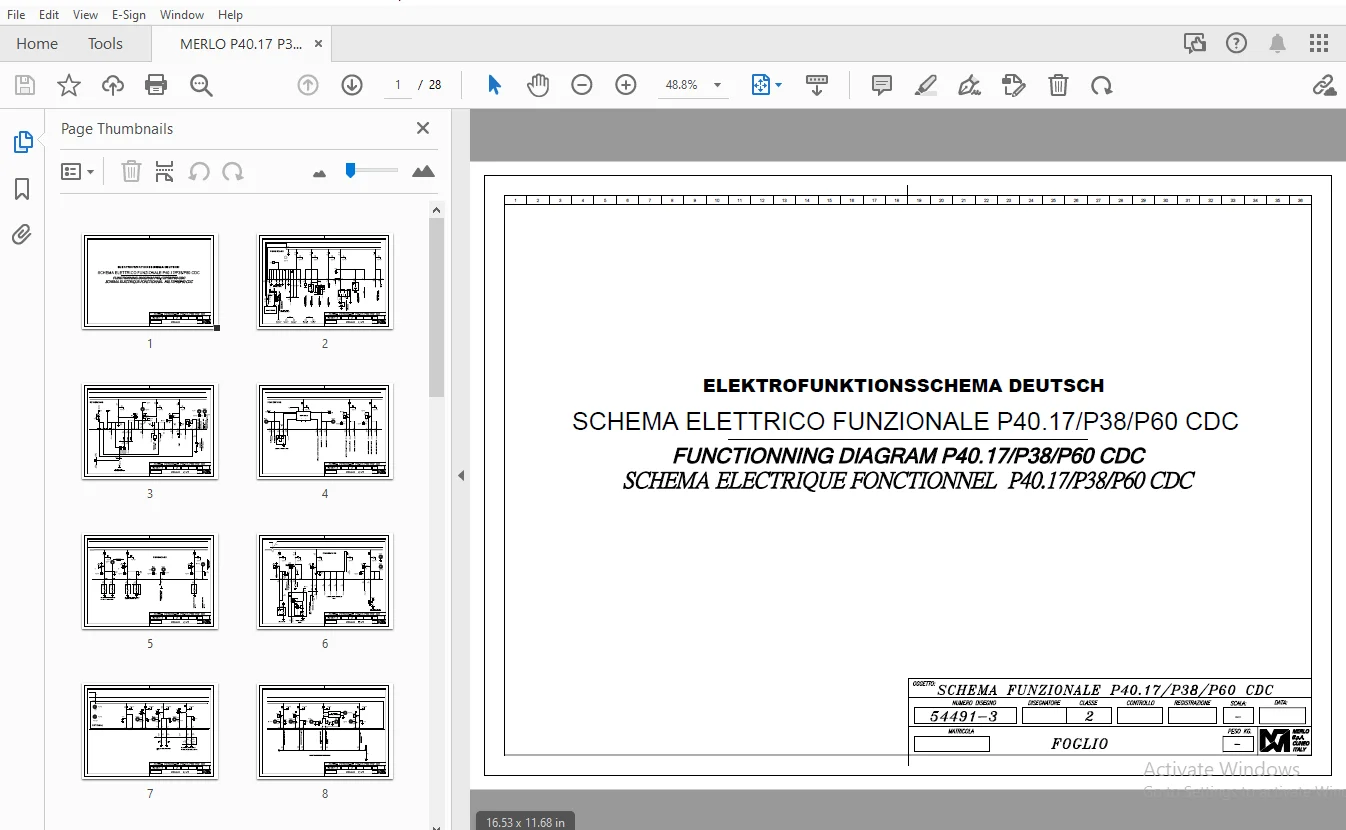This screenshot has height=830, width=1346.
Task: Select the page 1 thumbnail
Action: [150, 282]
